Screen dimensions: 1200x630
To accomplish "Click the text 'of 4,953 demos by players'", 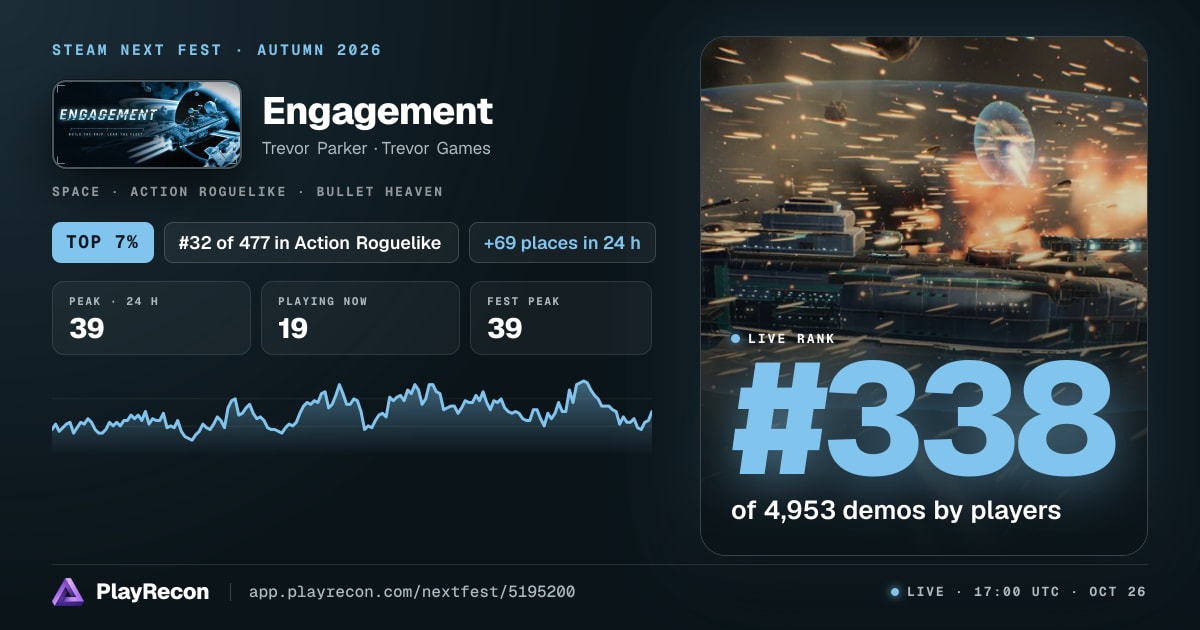I will tap(896, 510).
